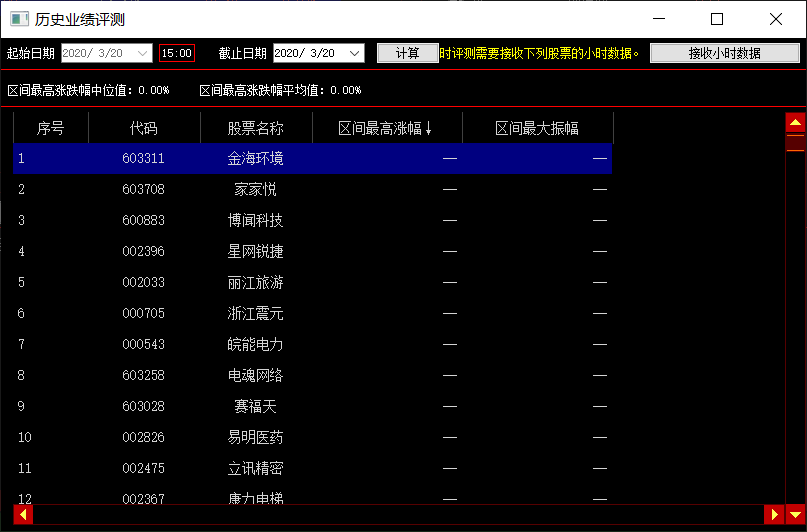
Task: Select the 立讯精密 stock row
Action: tap(255, 468)
